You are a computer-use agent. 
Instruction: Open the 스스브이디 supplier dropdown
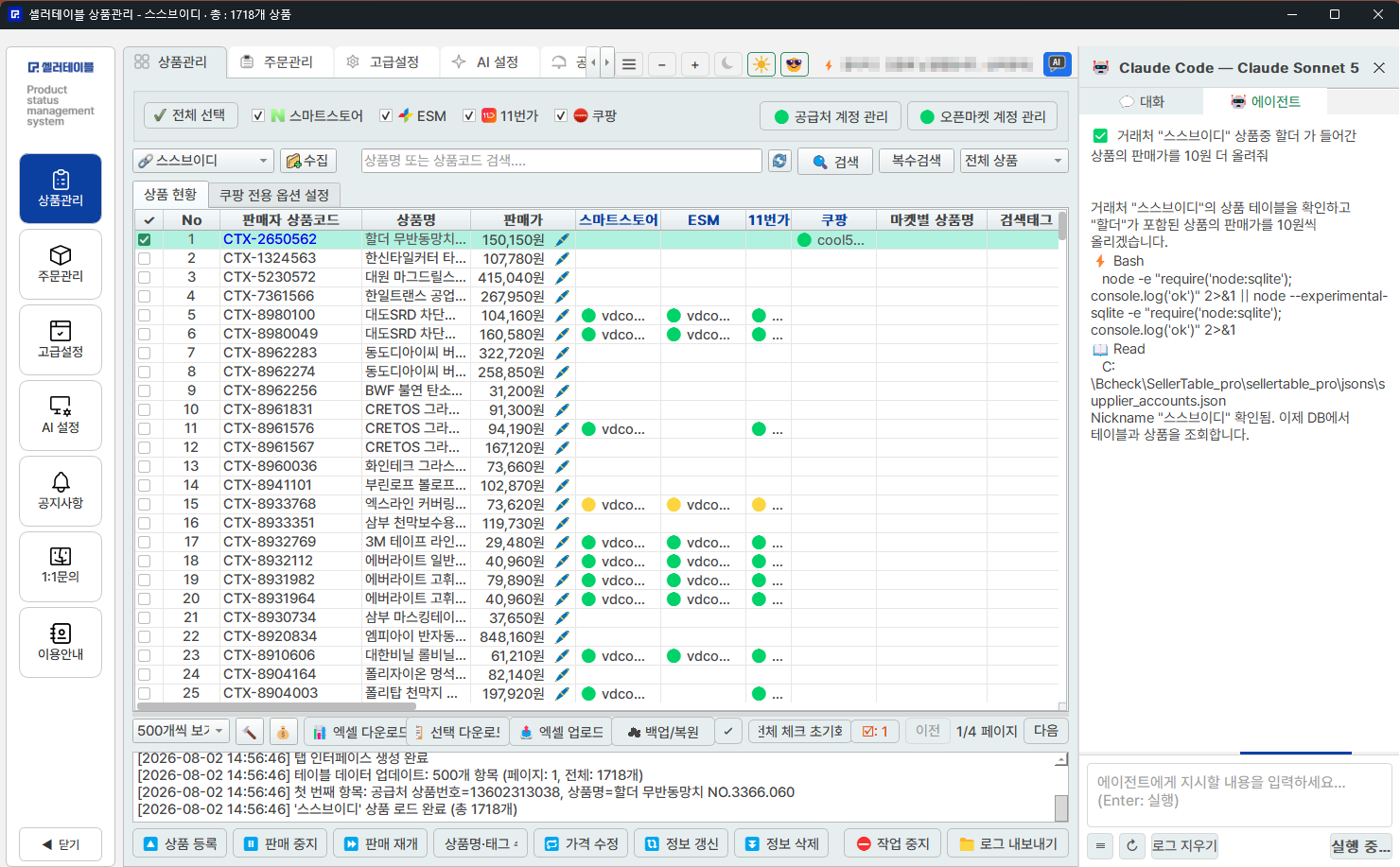203,161
